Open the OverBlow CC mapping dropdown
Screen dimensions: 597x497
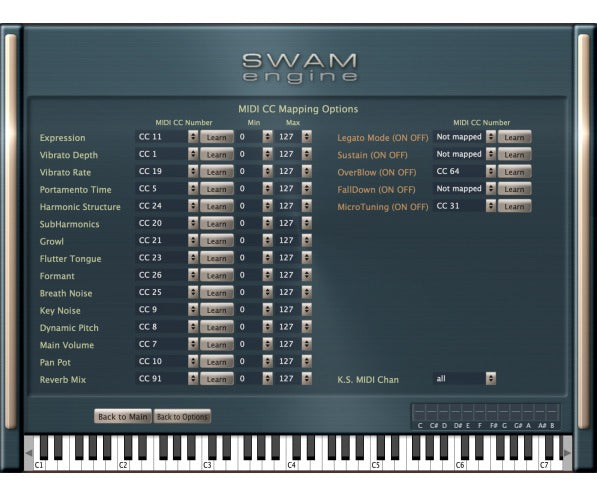(491, 171)
